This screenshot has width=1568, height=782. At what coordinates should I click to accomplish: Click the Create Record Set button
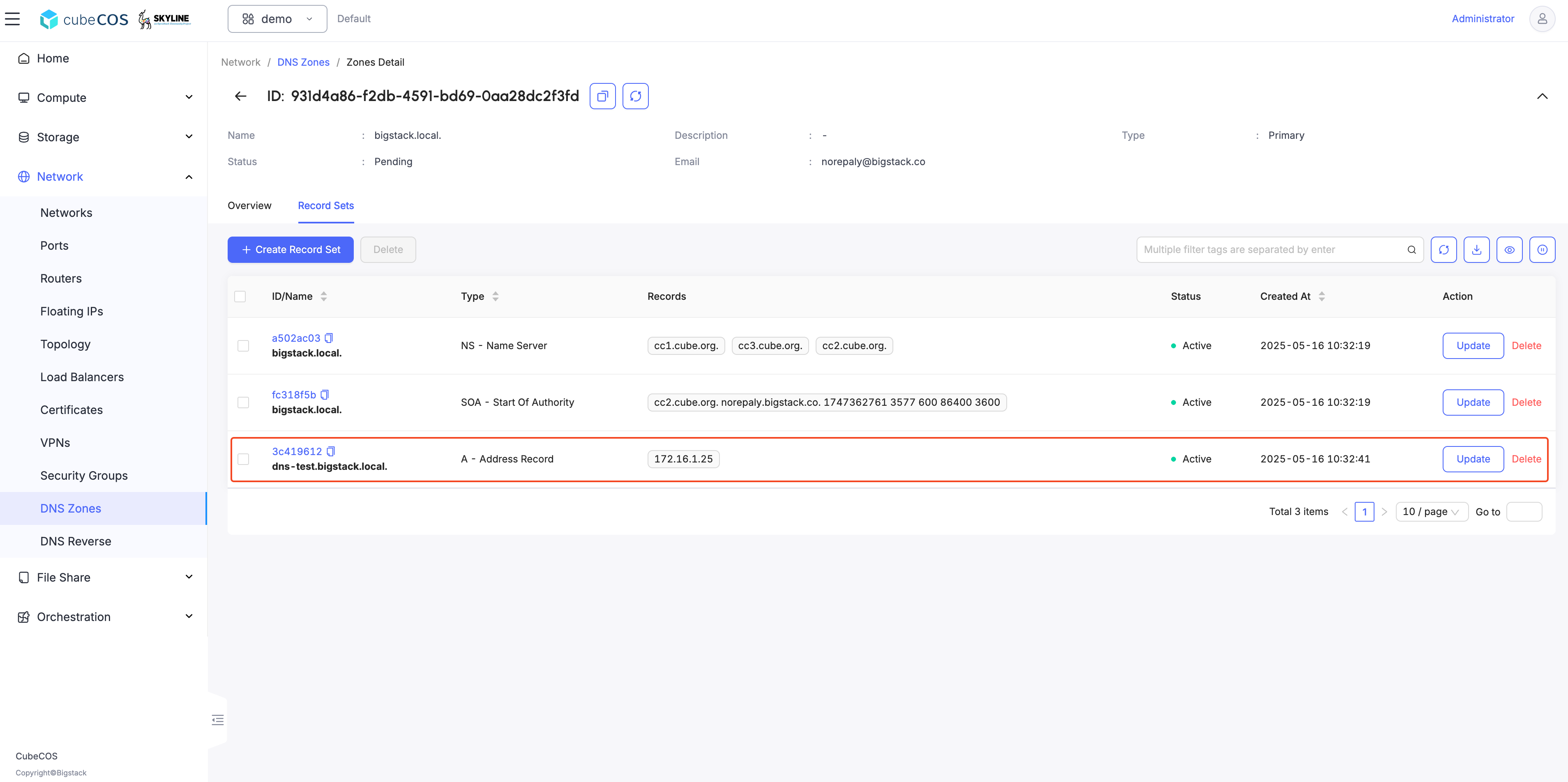(x=291, y=250)
